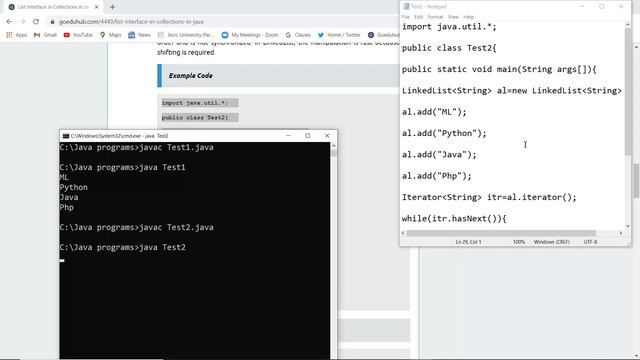Click Notepad vertical scrollbar thumb
The height and width of the screenshot is (360, 640).
click(x=628, y=92)
